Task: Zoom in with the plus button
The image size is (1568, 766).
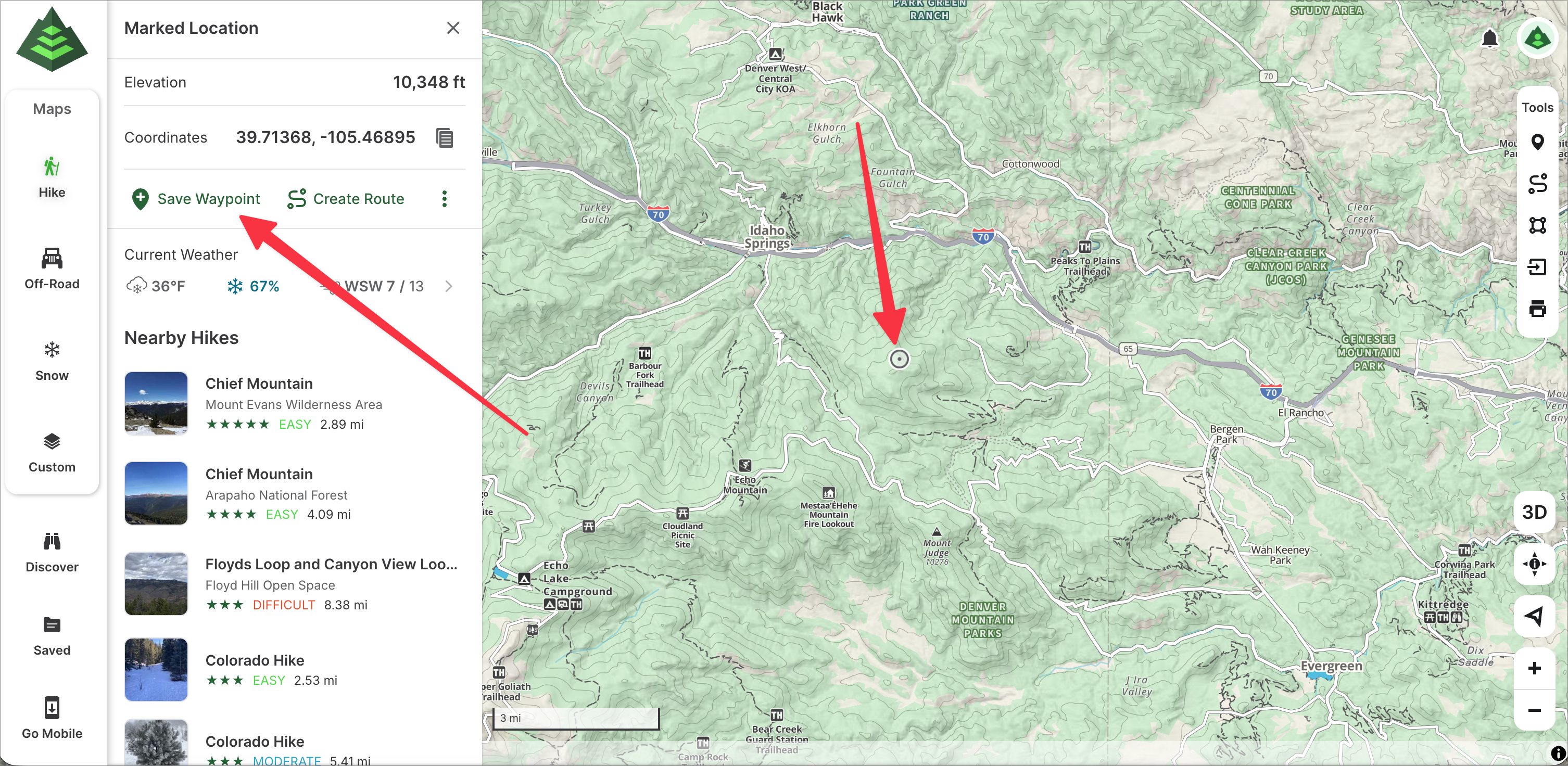Action: coord(1534,668)
